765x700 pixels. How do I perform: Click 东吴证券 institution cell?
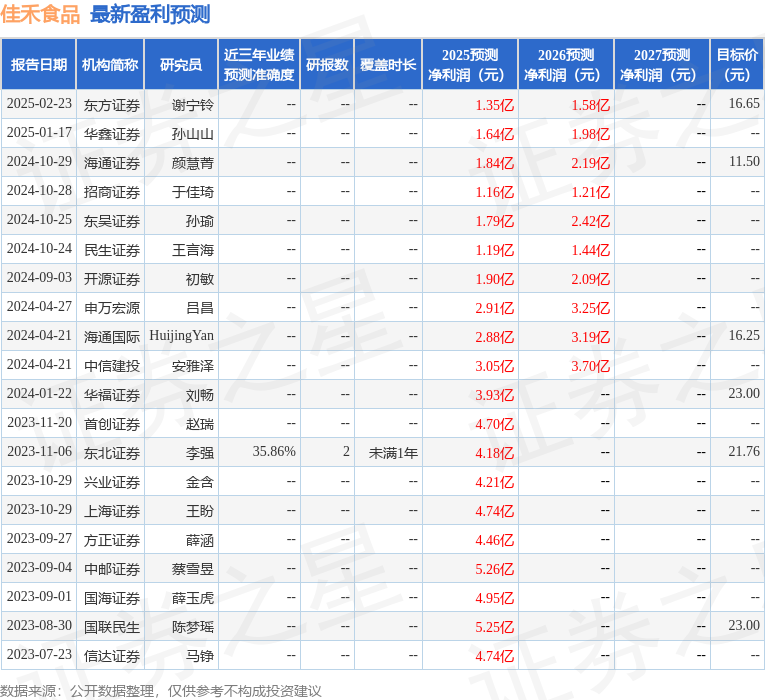(112, 221)
